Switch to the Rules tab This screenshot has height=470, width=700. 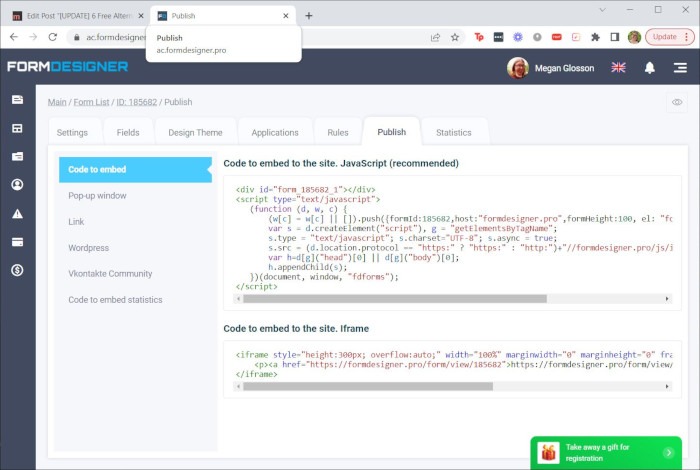(x=338, y=133)
